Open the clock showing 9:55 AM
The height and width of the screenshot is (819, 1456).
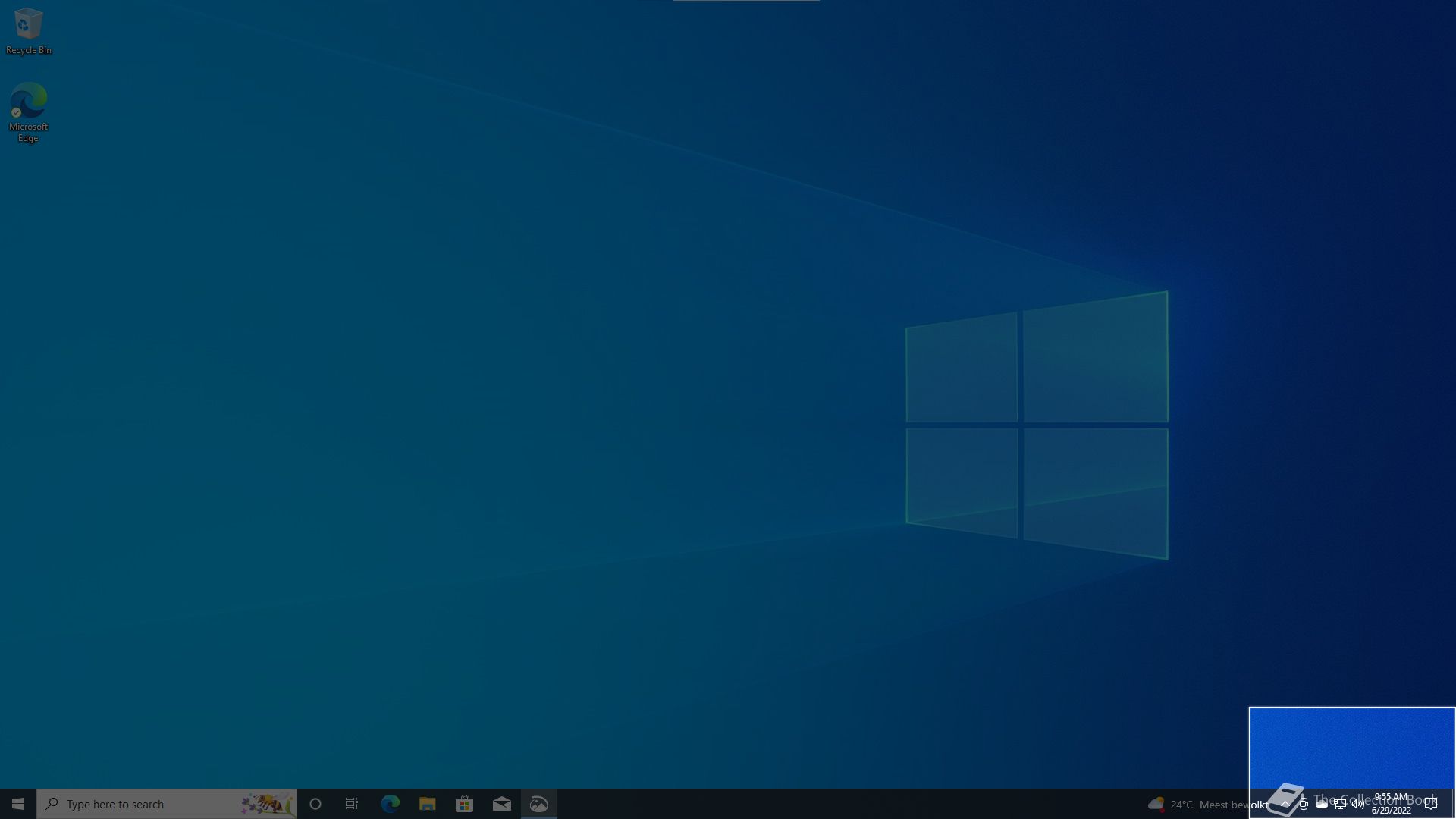(x=1391, y=804)
